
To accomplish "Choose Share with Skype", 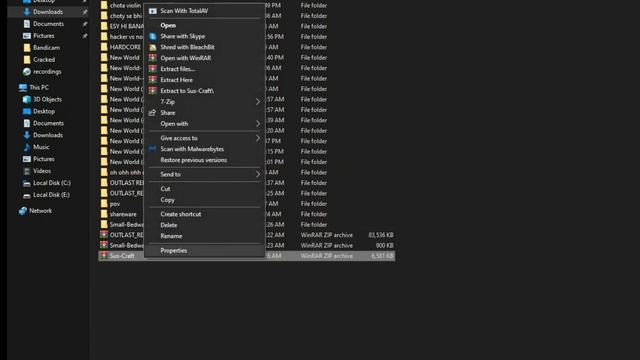I will pos(204,36).
